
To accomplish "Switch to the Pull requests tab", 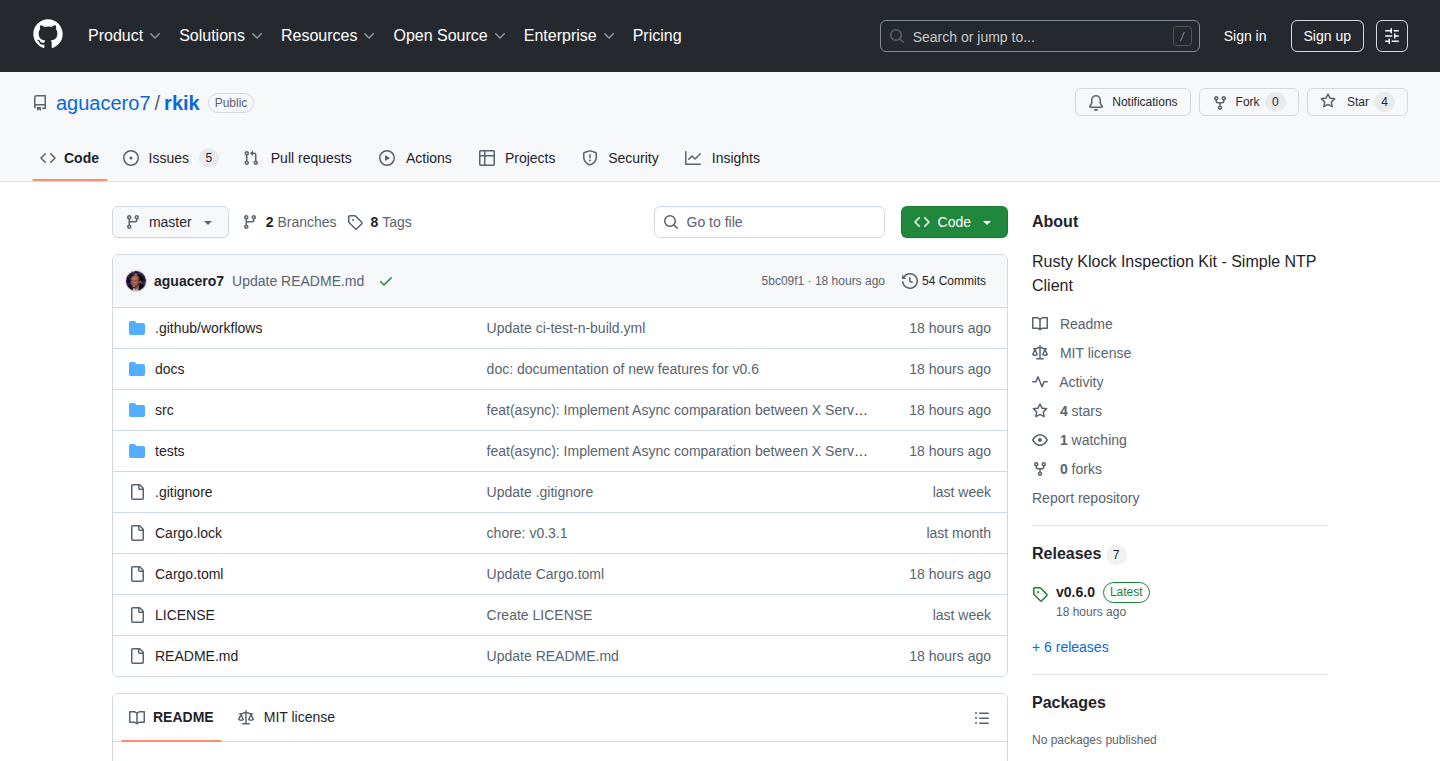I will coord(297,158).
